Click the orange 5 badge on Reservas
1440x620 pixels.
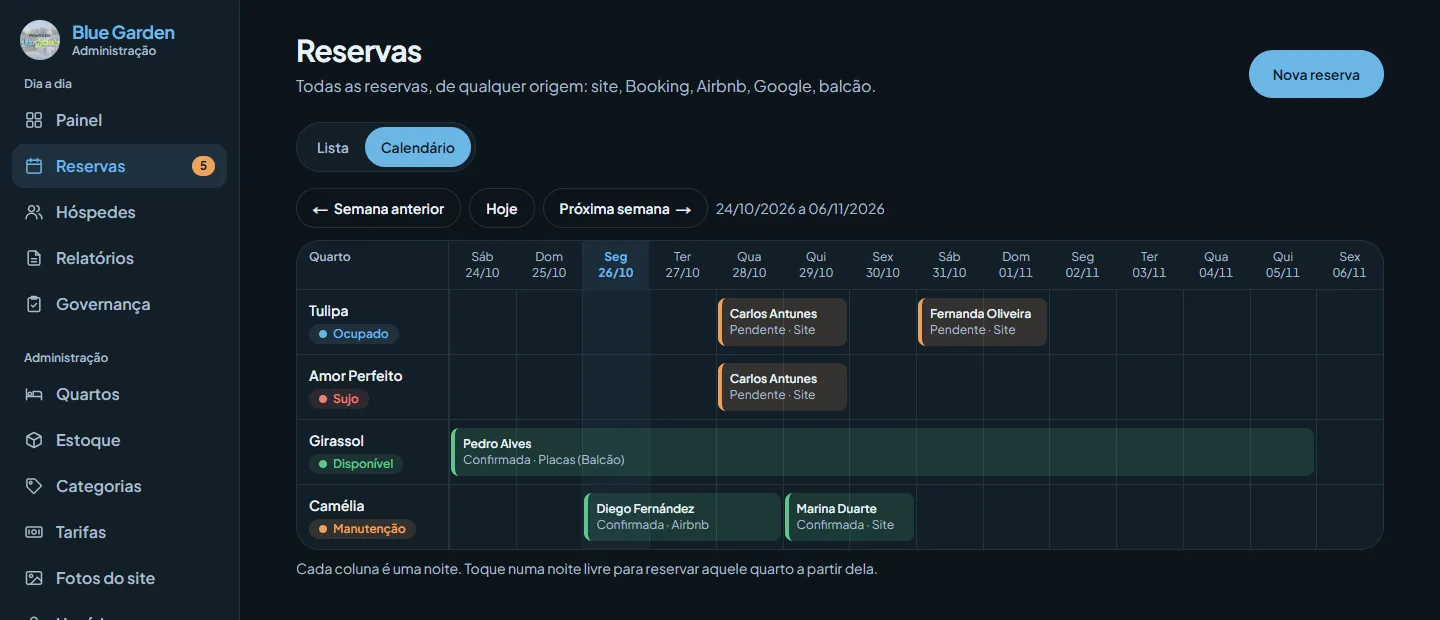tap(203, 166)
